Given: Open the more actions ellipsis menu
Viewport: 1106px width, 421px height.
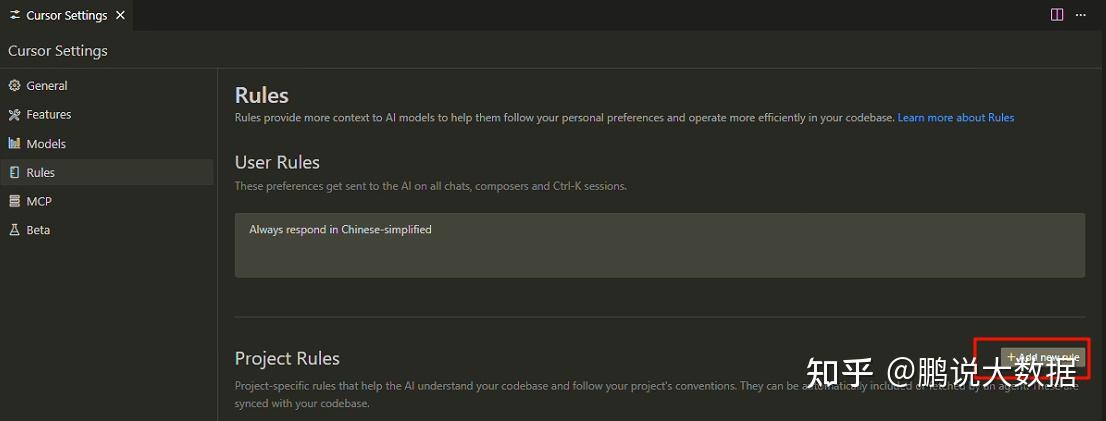Looking at the screenshot, I should click(1081, 15).
